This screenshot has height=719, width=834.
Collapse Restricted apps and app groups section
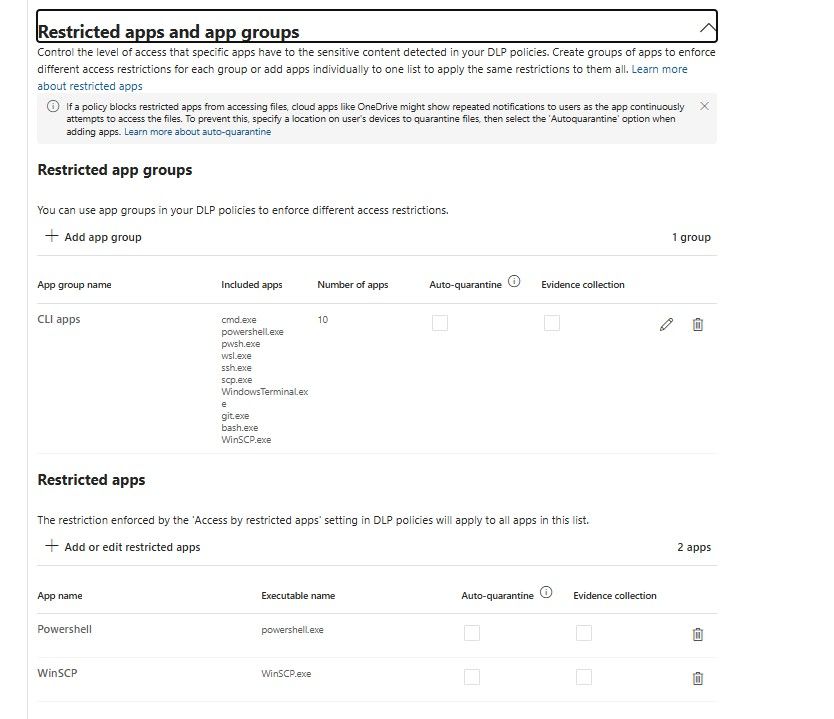[707, 28]
